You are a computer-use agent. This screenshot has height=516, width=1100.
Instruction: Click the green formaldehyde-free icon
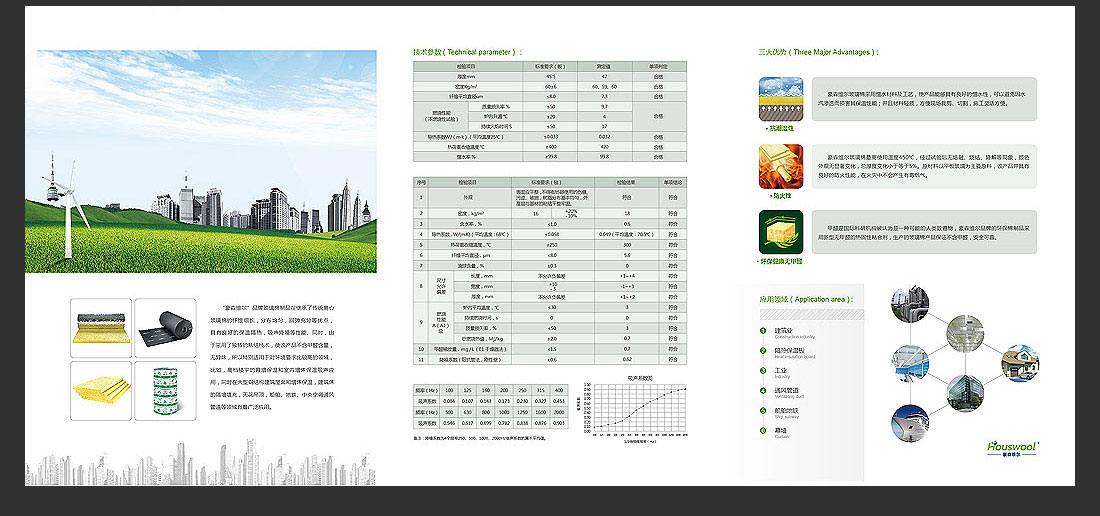(x=779, y=233)
